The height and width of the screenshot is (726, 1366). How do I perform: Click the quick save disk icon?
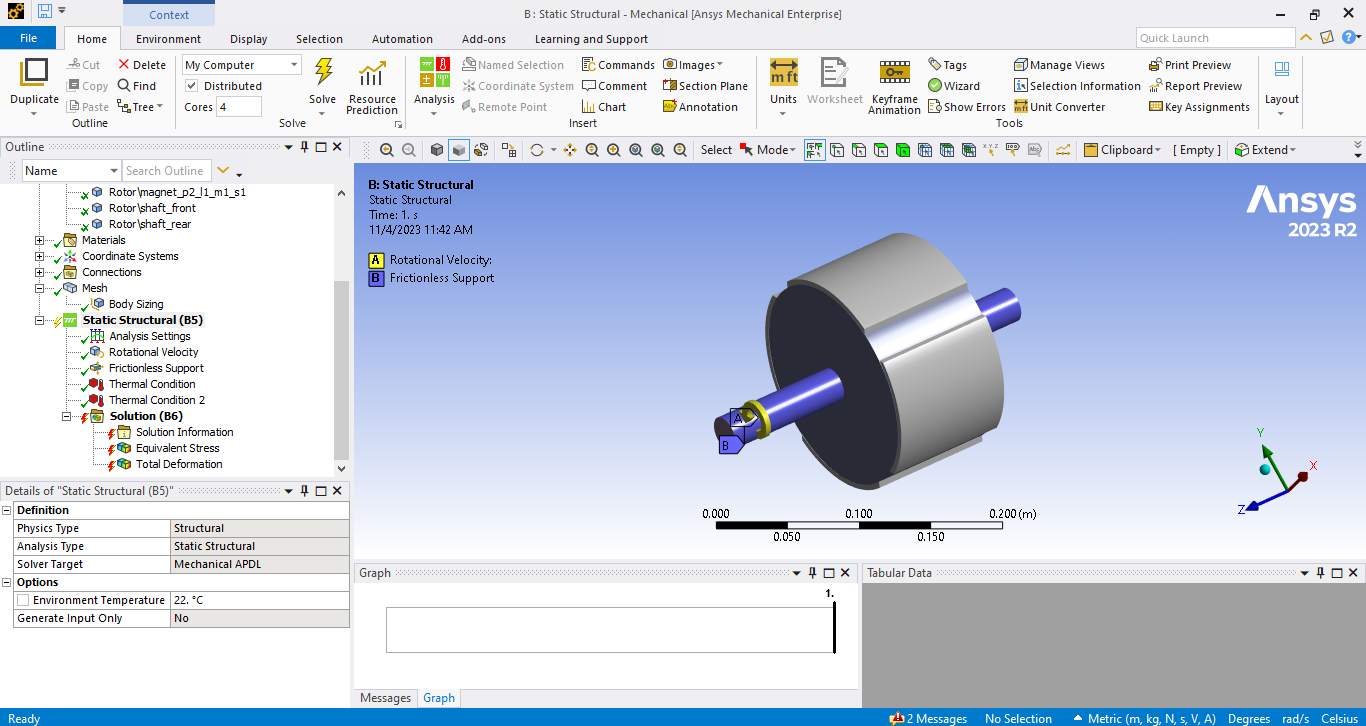(x=45, y=11)
